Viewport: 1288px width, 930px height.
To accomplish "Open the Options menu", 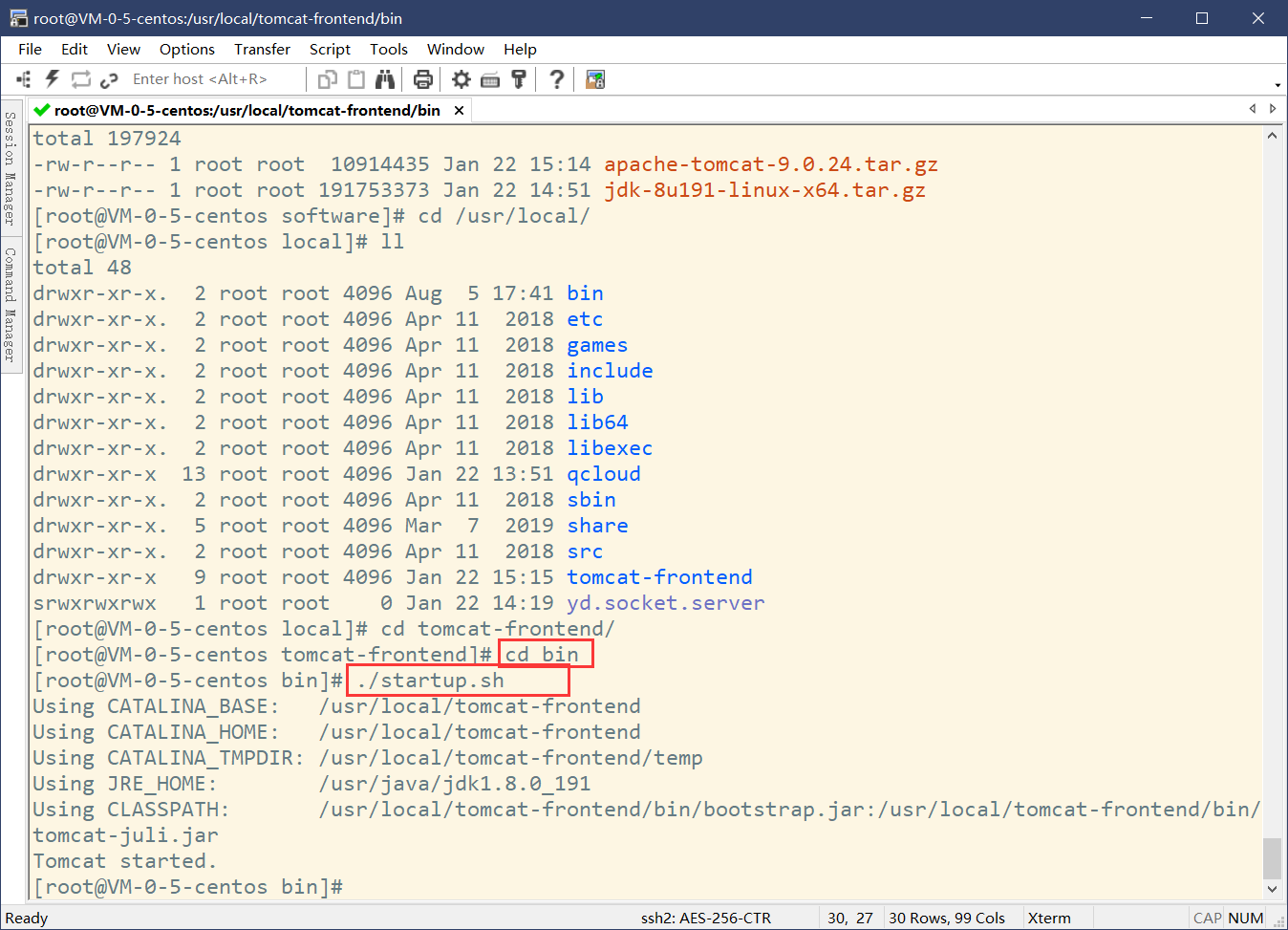I will 187,49.
